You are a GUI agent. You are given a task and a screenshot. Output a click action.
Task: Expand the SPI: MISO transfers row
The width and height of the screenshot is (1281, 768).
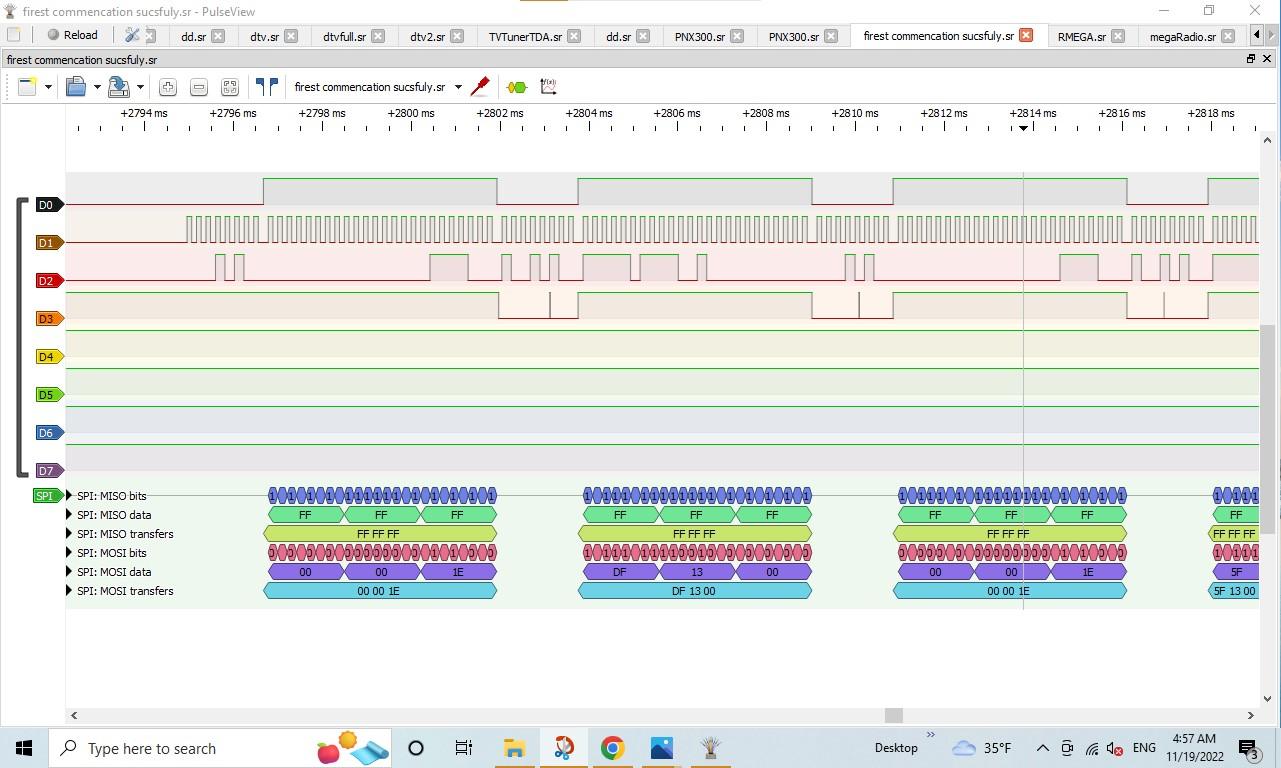pyautogui.click(x=69, y=534)
